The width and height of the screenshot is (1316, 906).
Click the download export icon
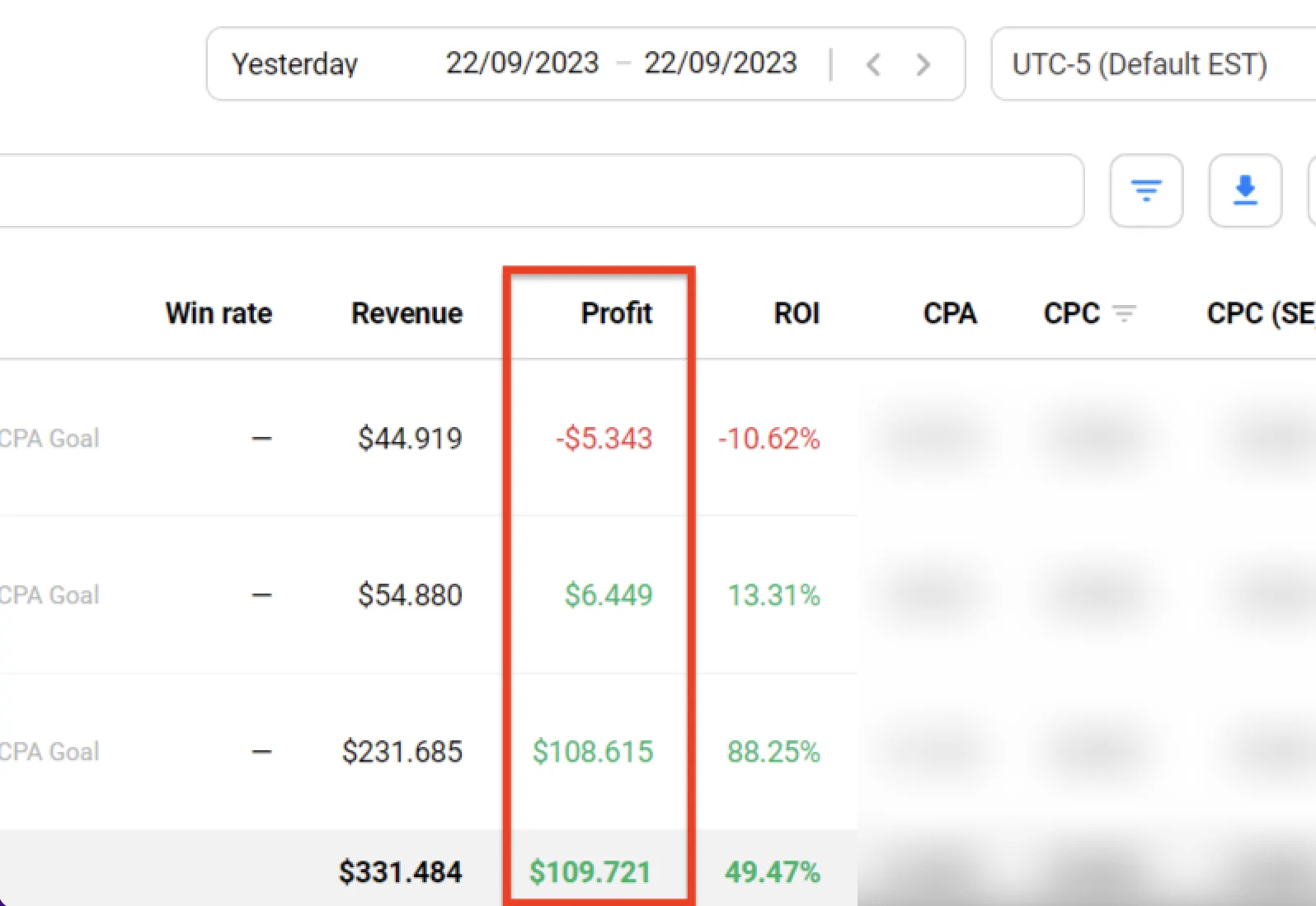[1245, 190]
